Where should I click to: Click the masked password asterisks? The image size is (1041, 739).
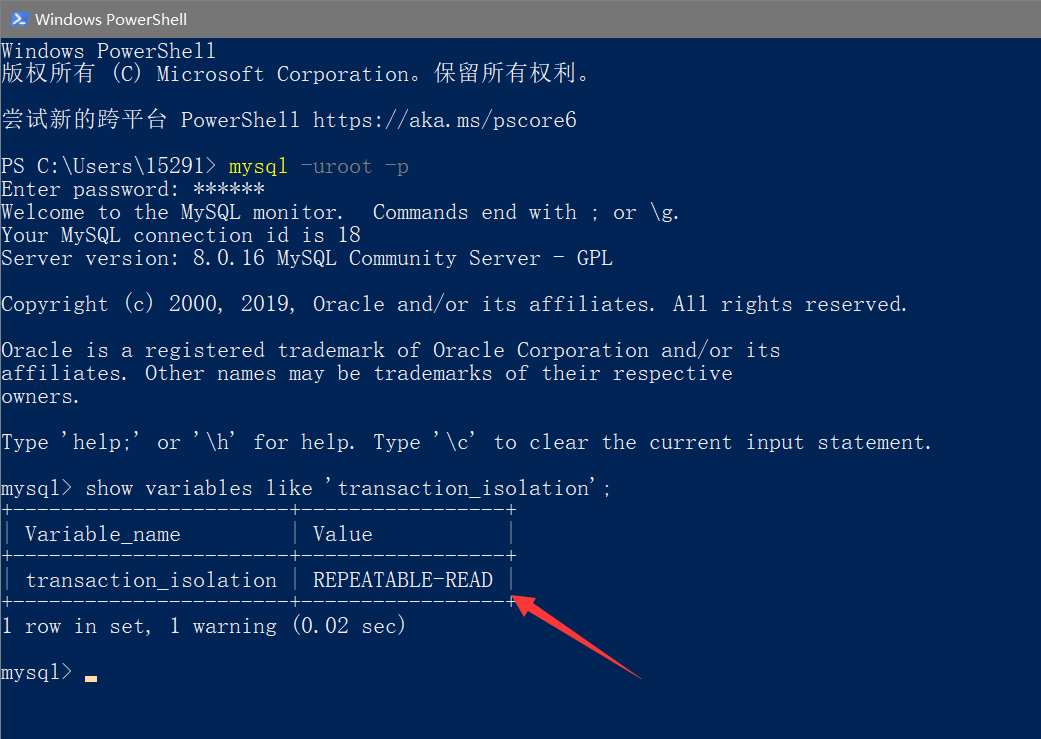click(x=229, y=189)
